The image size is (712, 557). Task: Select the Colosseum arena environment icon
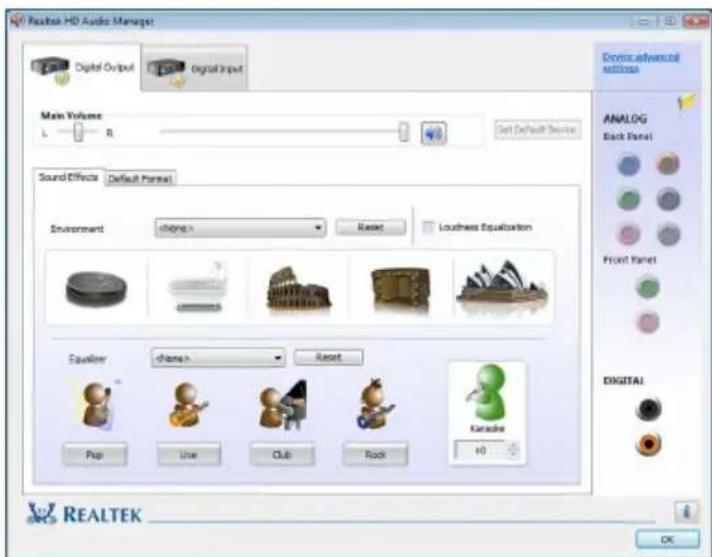pos(299,288)
